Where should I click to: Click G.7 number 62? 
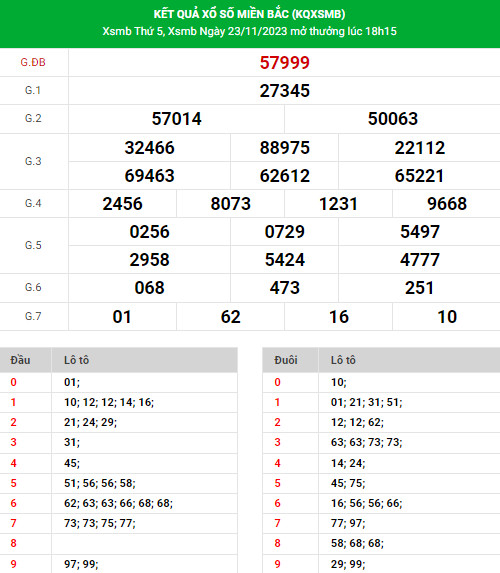pos(231,317)
